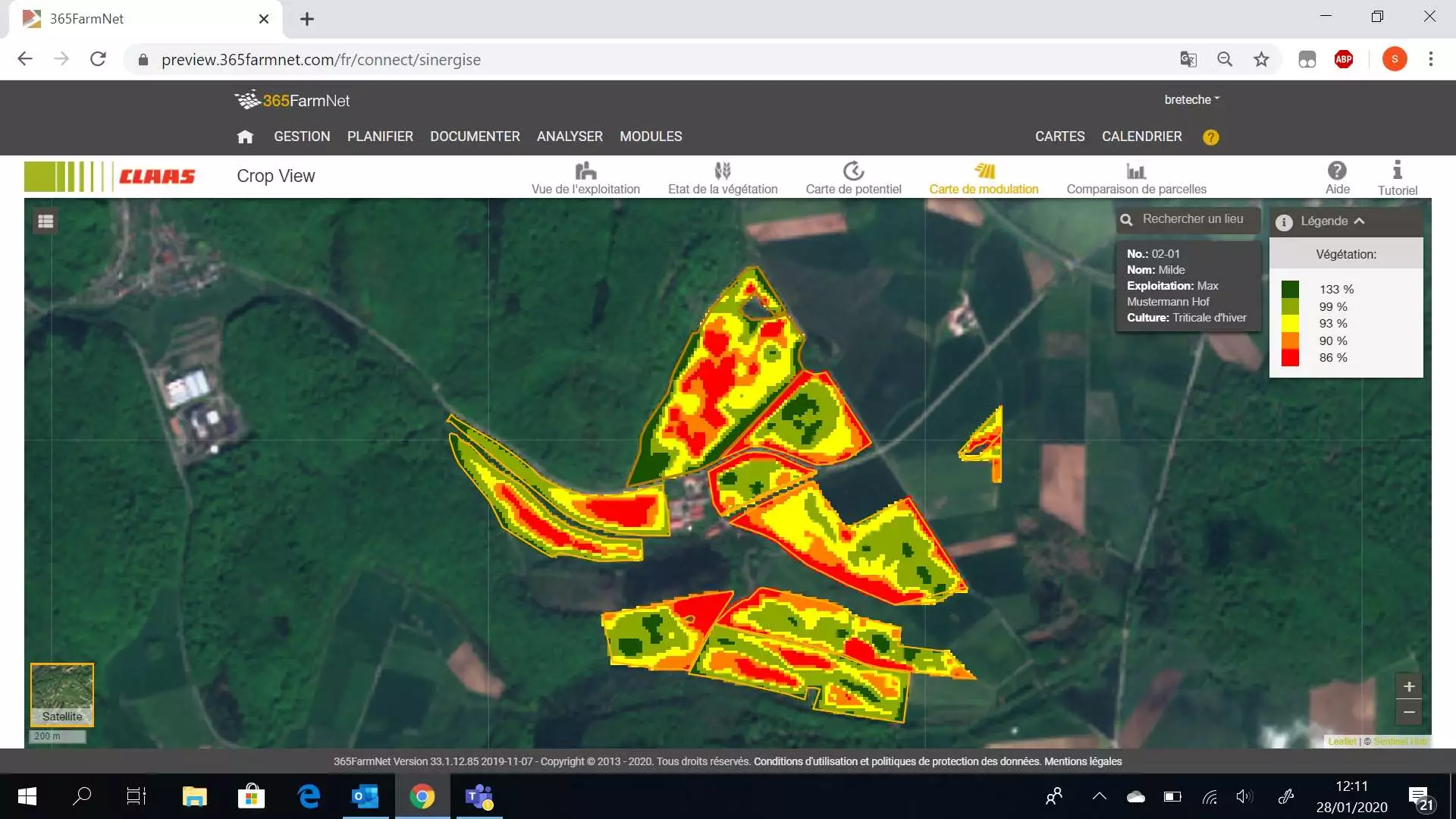Expand the breteche user dropdown
1456x819 pixels.
1192,99
